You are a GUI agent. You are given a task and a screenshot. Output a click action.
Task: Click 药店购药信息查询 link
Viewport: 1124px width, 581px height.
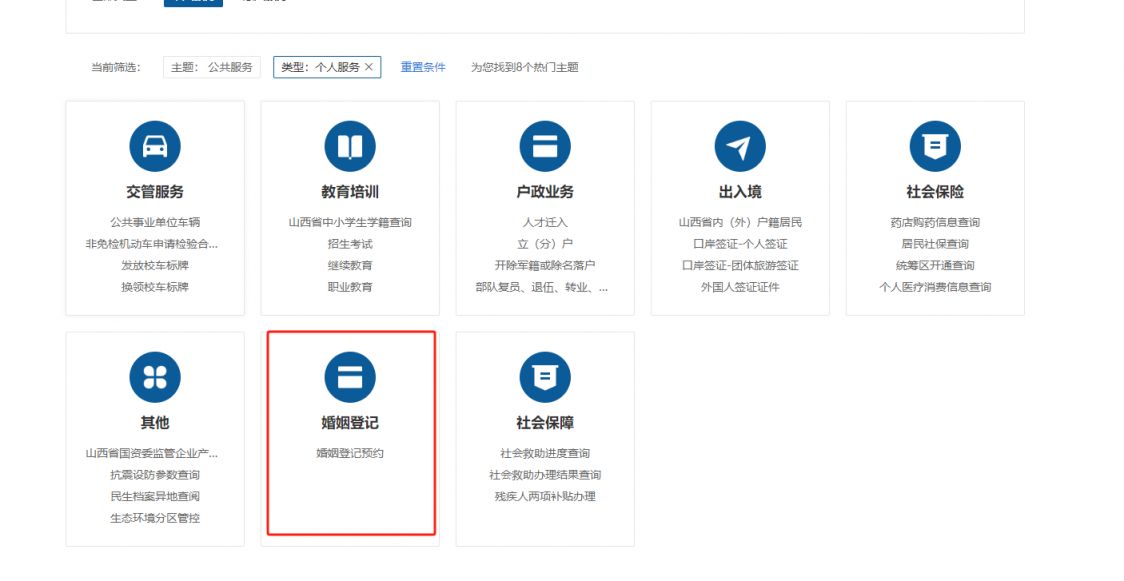pyautogui.click(x=935, y=222)
